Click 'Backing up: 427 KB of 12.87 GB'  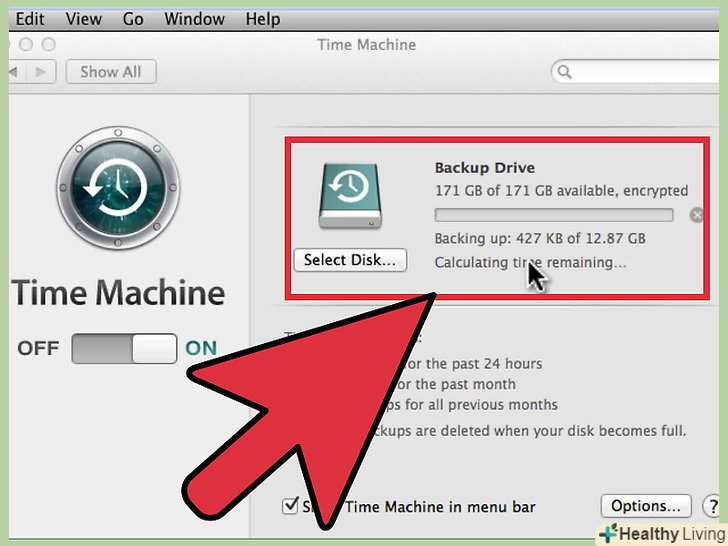point(540,239)
